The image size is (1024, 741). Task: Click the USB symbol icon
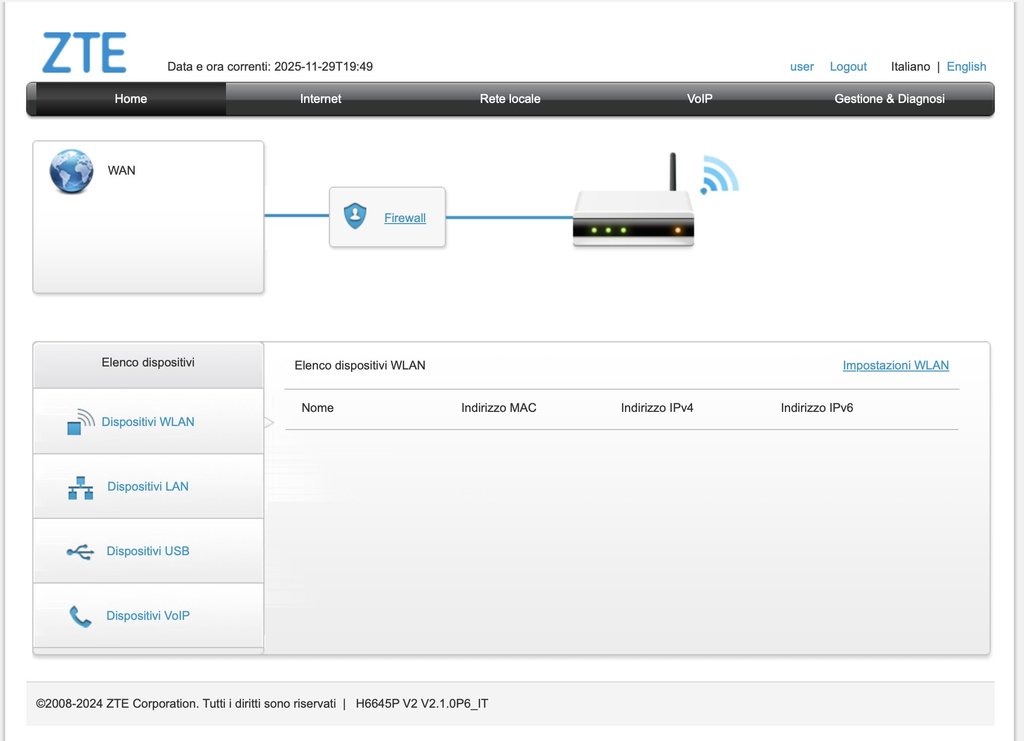click(x=80, y=551)
